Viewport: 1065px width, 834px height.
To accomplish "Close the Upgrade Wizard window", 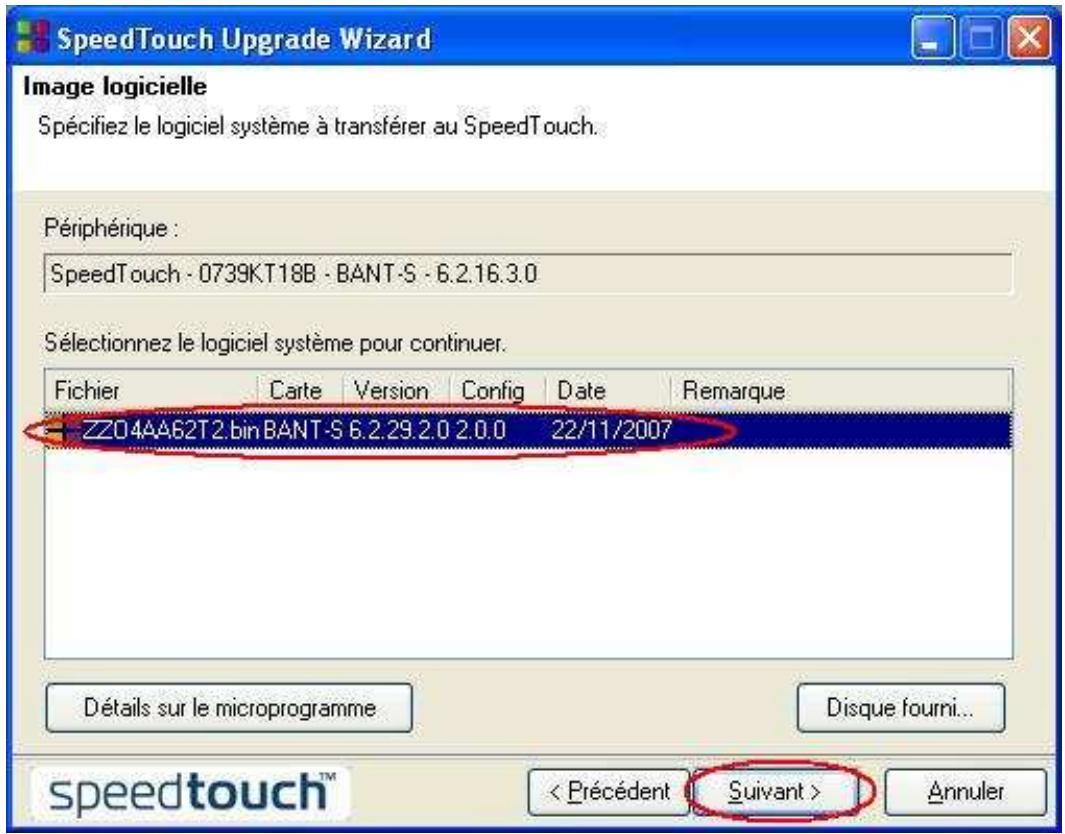I will [x=1030, y=37].
